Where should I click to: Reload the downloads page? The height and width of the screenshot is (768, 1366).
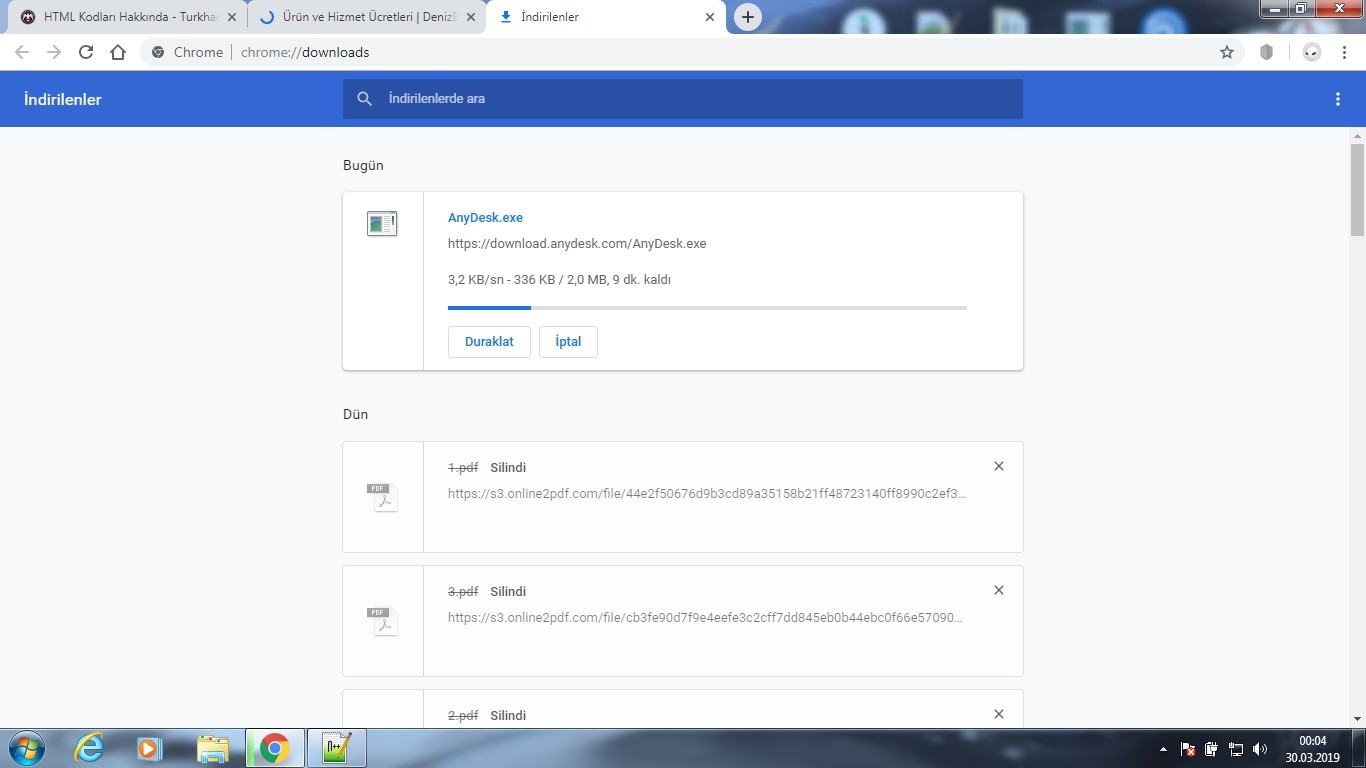(86, 52)
